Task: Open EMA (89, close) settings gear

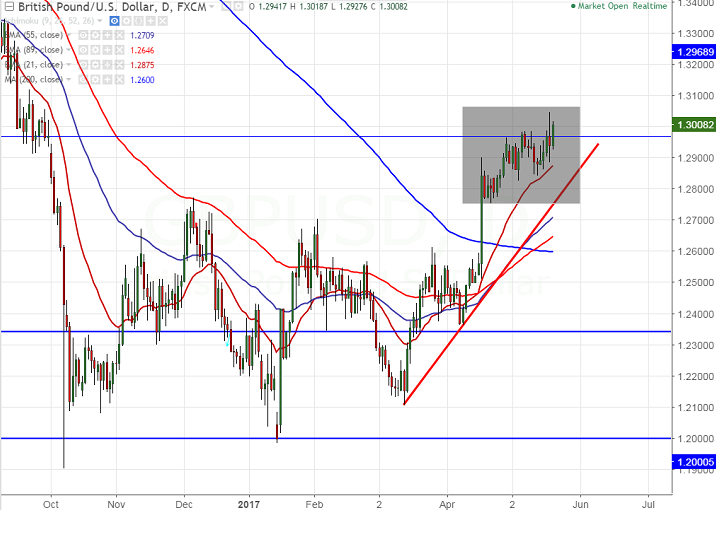Action: (95, 50)
